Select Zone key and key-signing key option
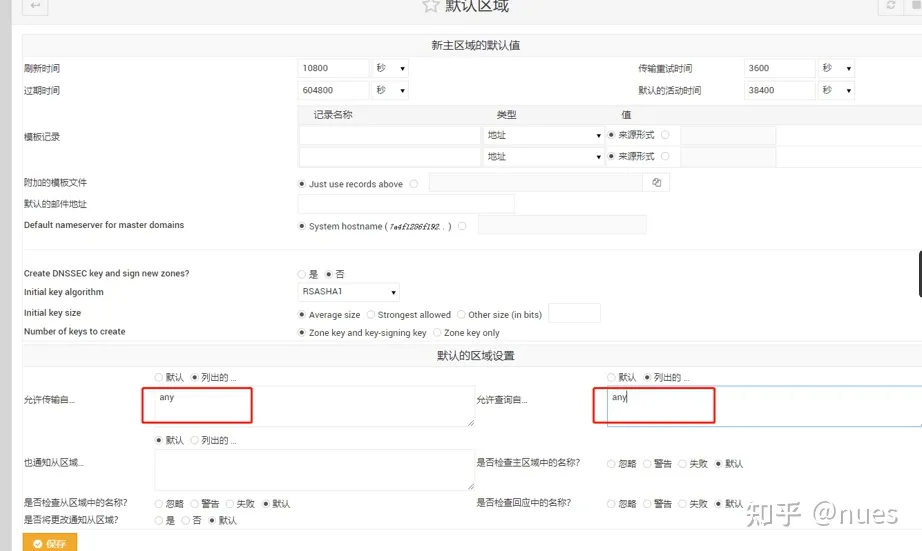922x551 pixels. click(x=302, y=332)
